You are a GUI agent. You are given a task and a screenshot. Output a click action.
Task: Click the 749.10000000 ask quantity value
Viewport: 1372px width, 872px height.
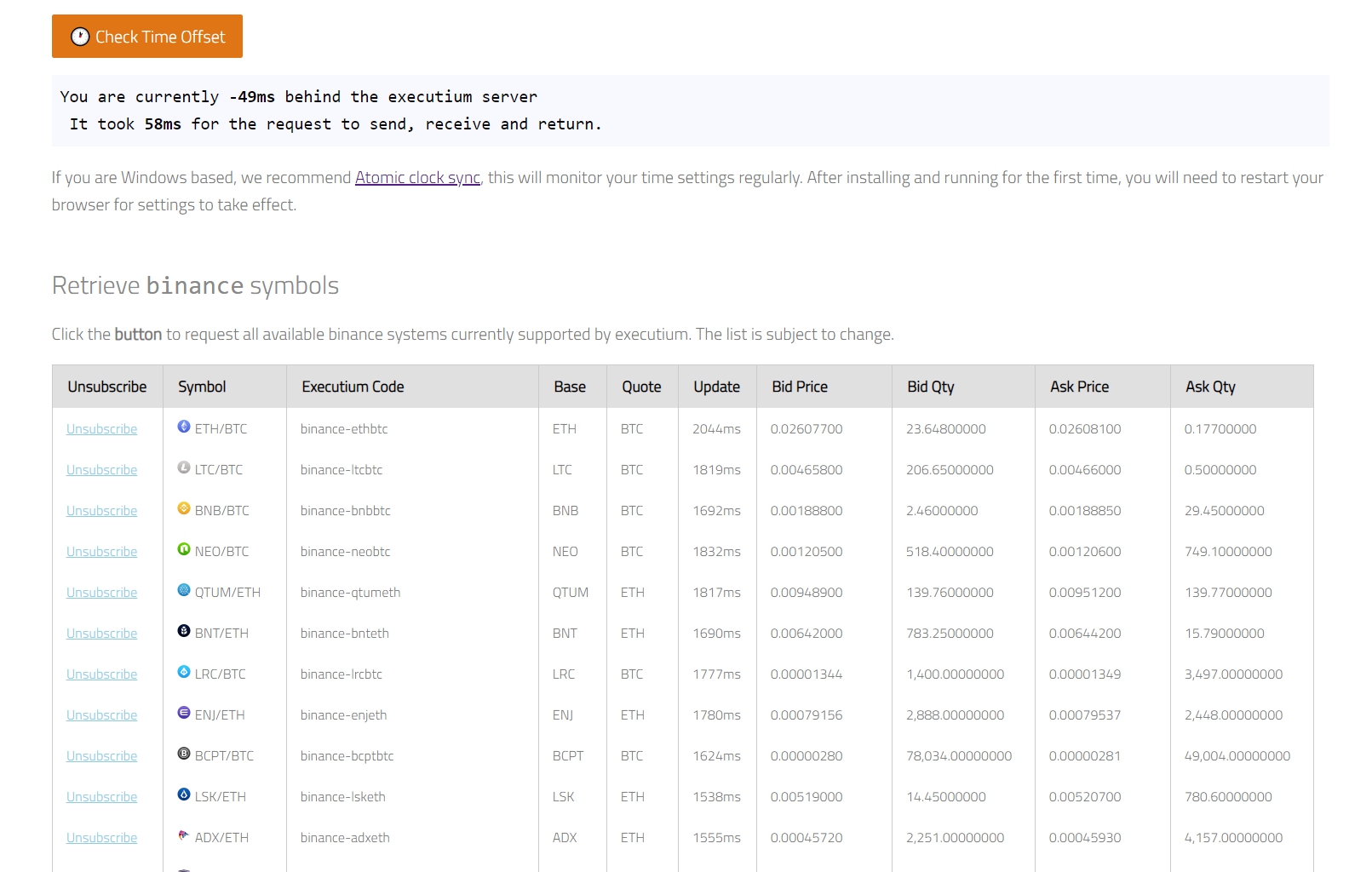point(1228,552)
